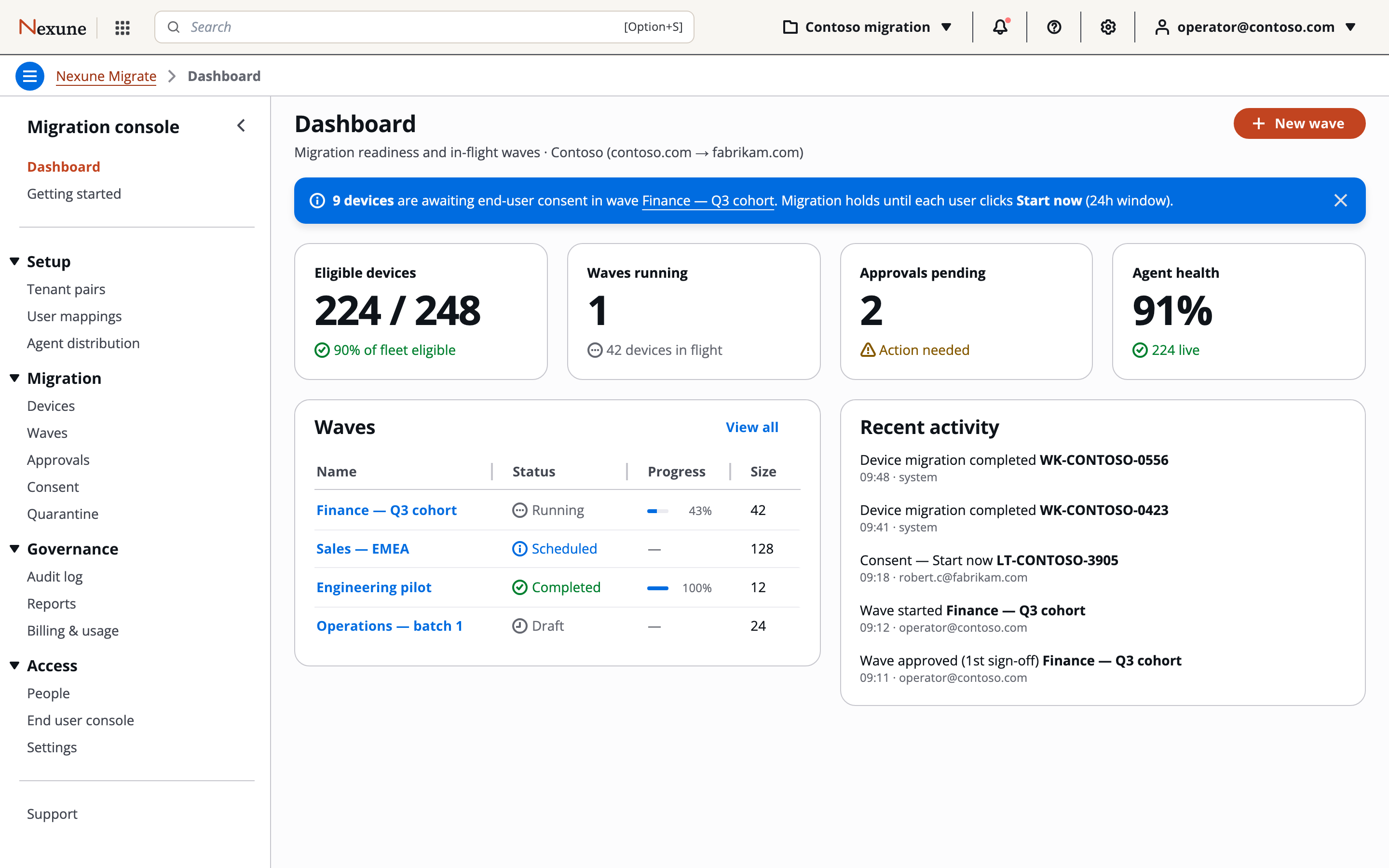Open View all waves link

[752, 427]
